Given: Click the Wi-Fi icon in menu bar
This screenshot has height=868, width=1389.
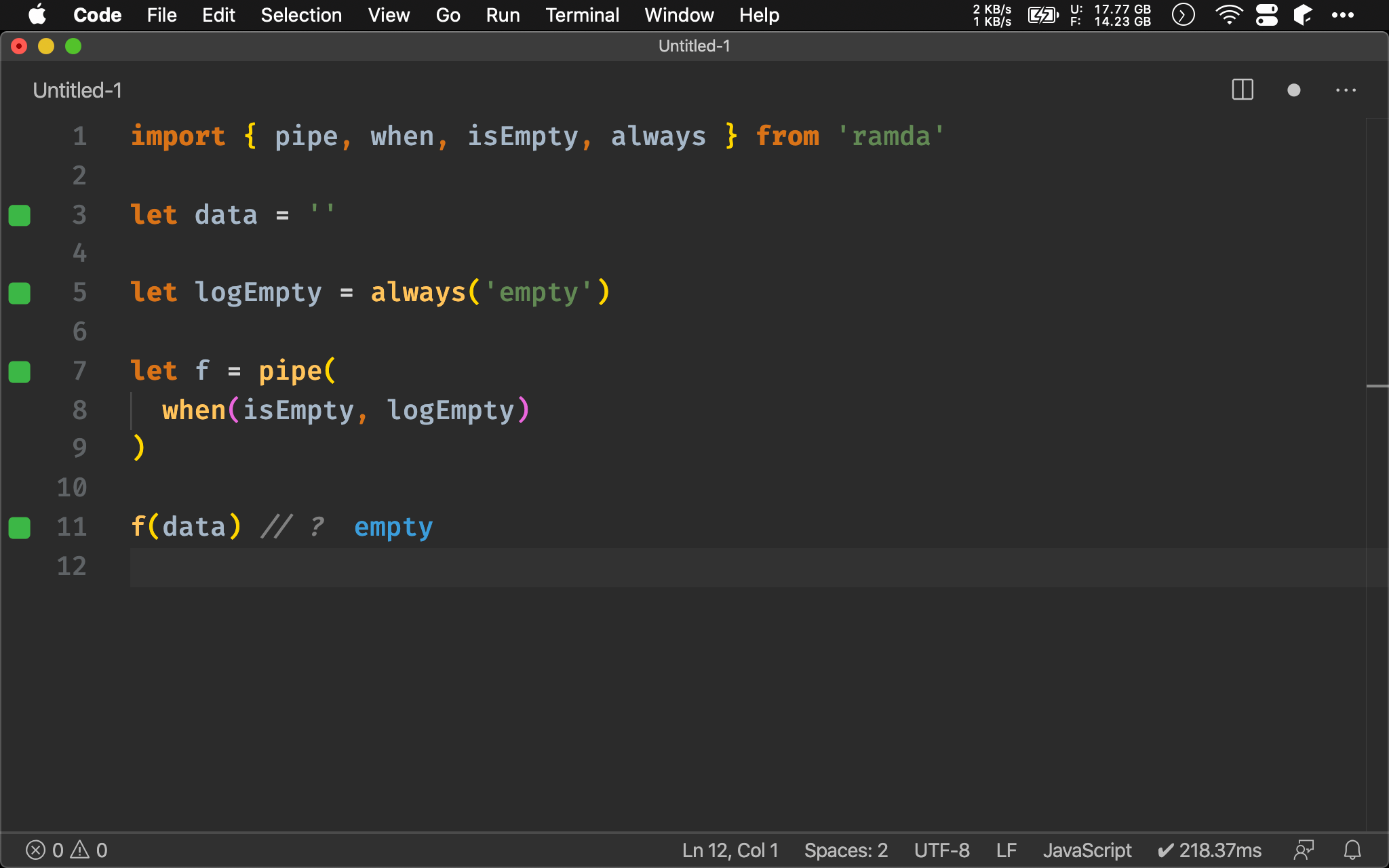Looking at the screenshot, I should (x=1229, y=15).
